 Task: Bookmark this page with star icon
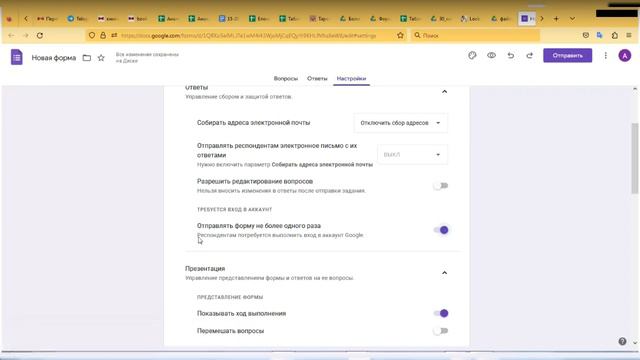pyautogui.click(x=400, y=36)
